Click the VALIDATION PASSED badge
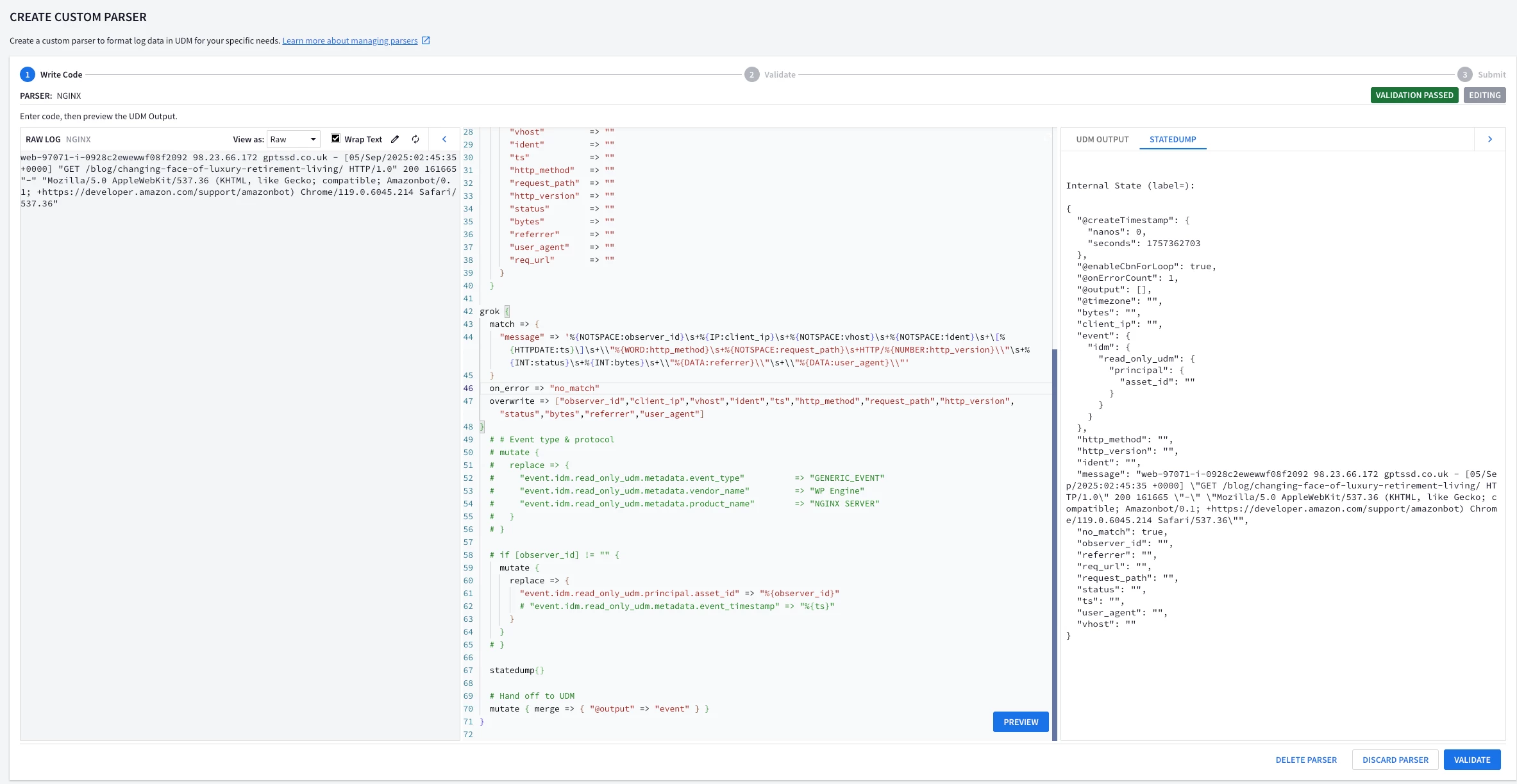The height and width of the screenshot is (784, 1517). (1414, 95)
